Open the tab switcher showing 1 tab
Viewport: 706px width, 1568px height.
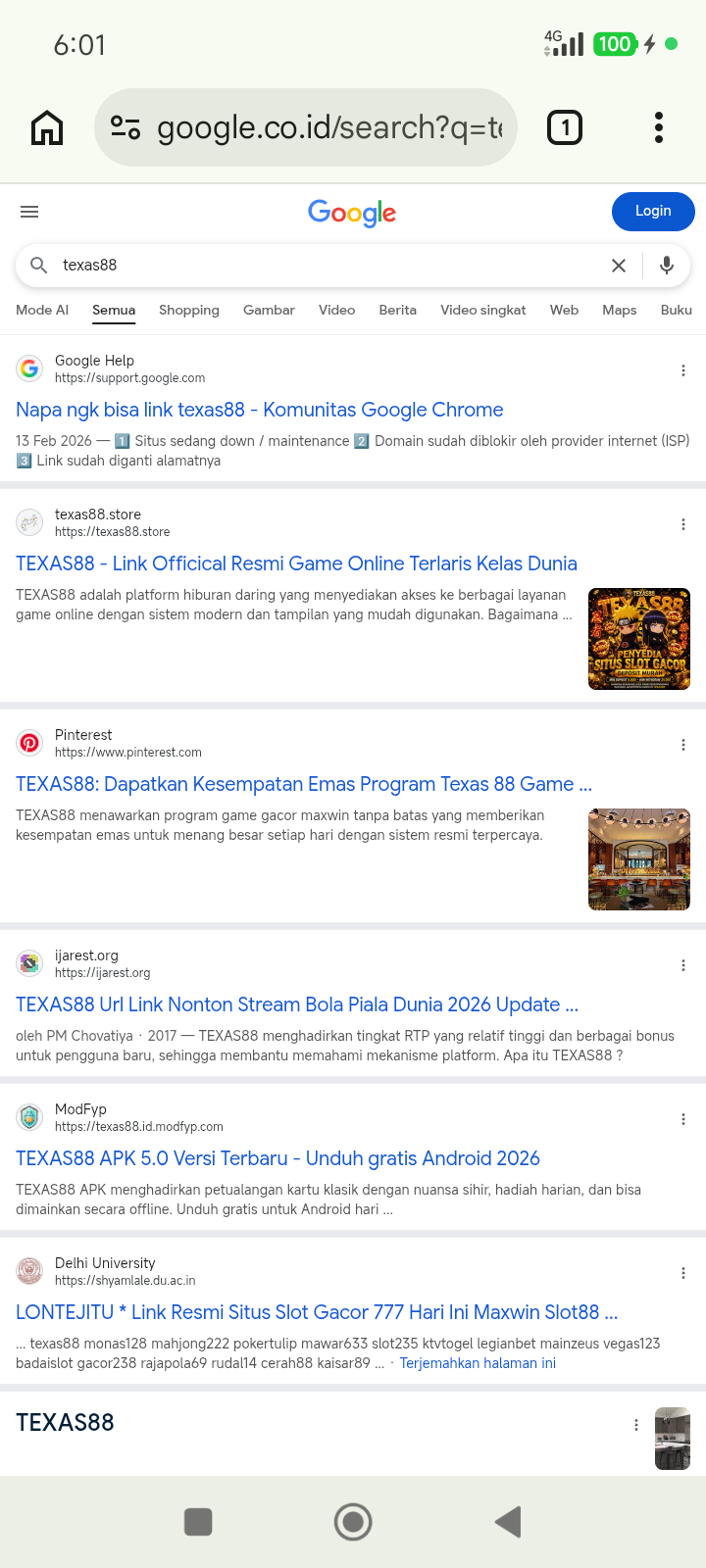[x=565, y=127]
